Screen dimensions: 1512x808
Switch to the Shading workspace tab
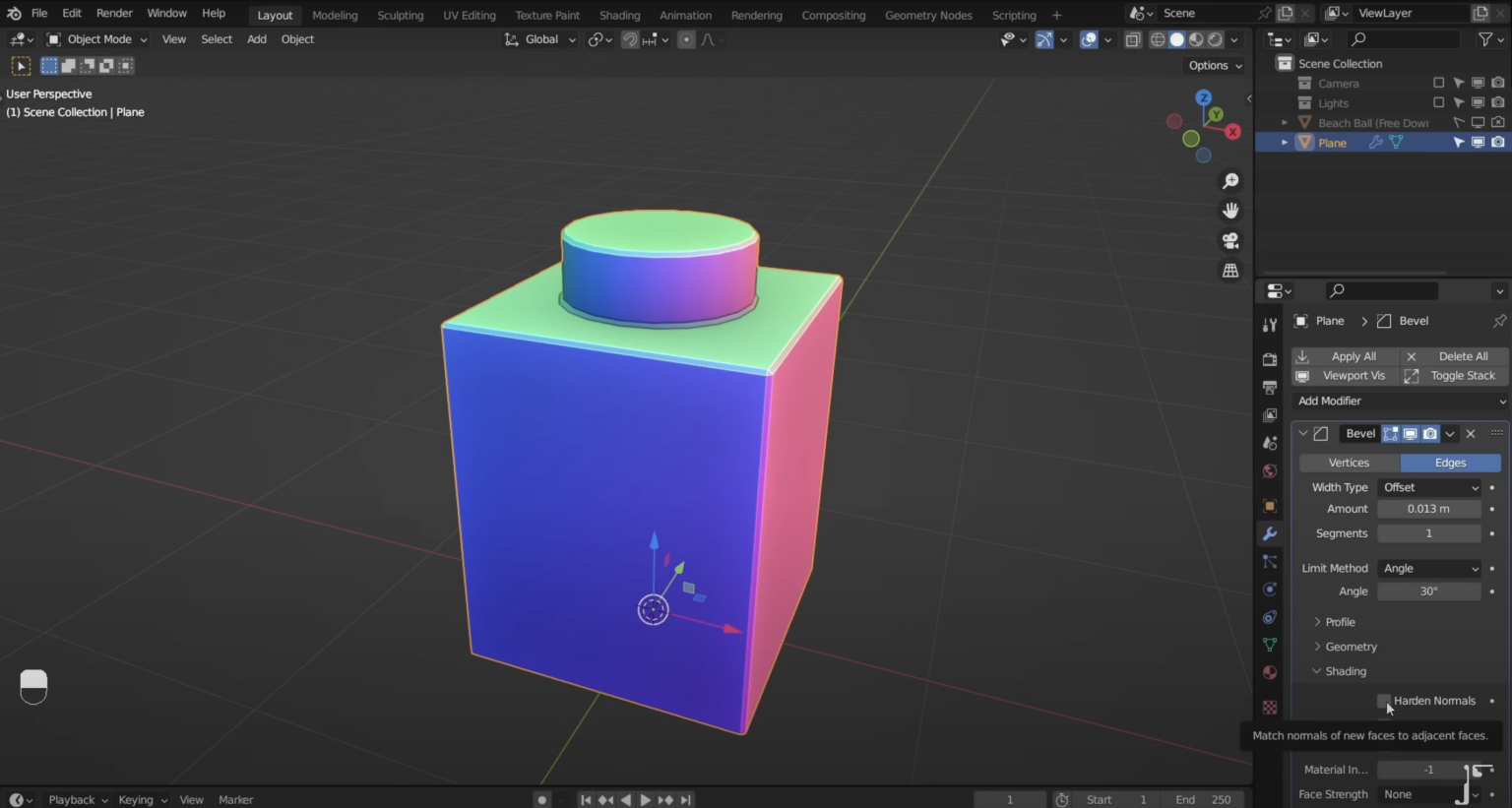point(619,15)
